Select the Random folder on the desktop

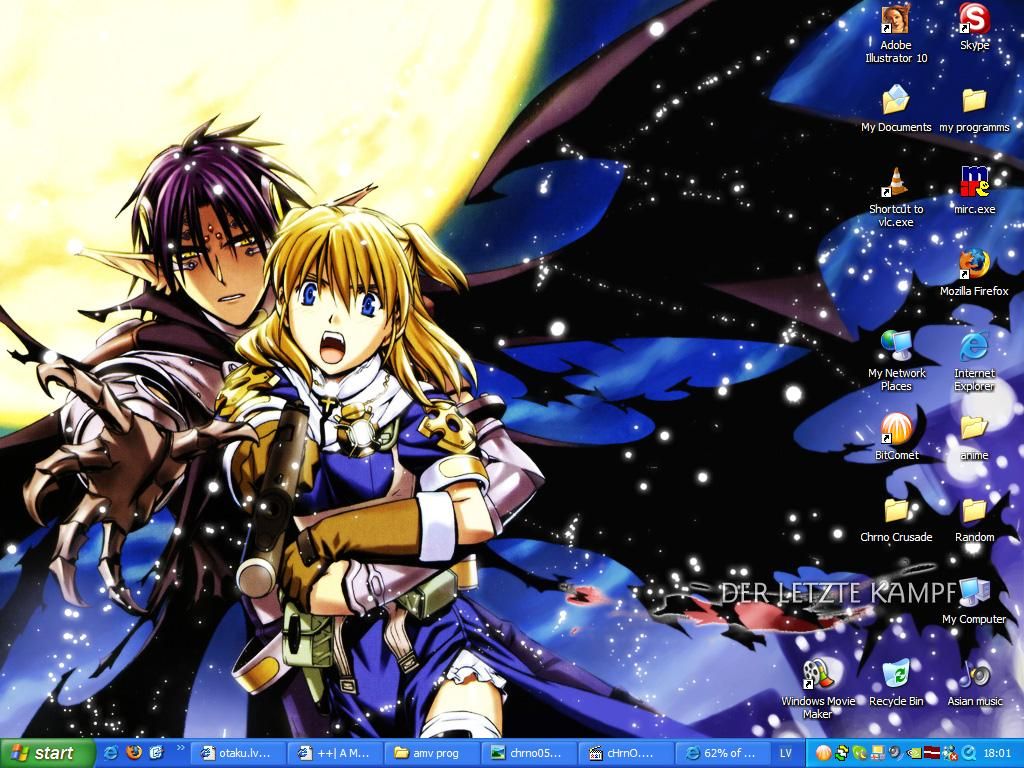click(x=974, y=519)
